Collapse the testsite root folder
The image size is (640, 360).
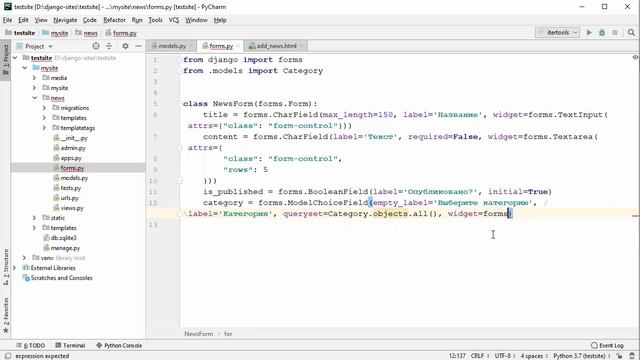[x=15, y=58]
